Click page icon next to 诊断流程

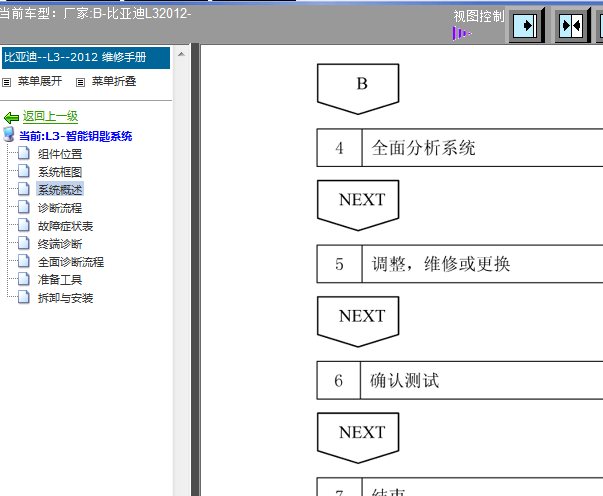pyautogui.click(x=23, y=207)
